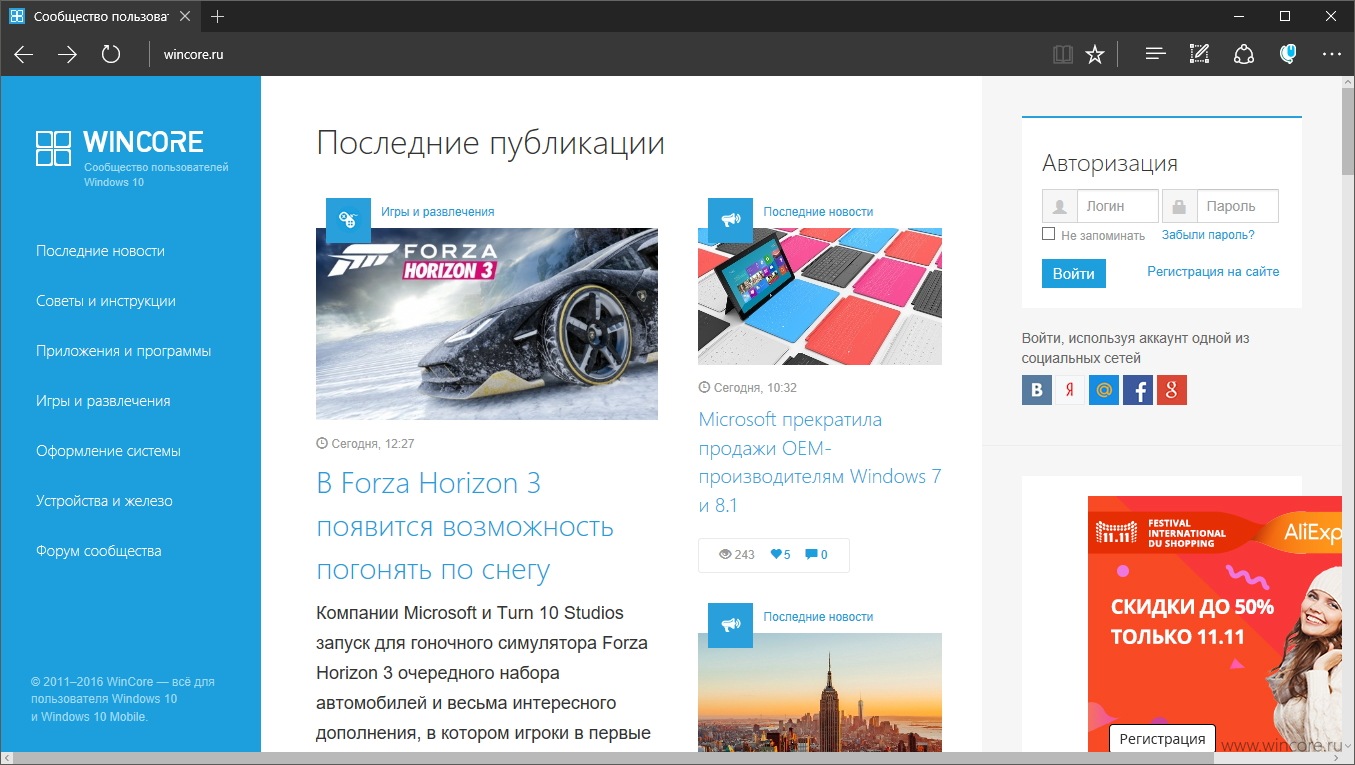
Task: Open Оформление системы section
Action: [x=108, y=451]
